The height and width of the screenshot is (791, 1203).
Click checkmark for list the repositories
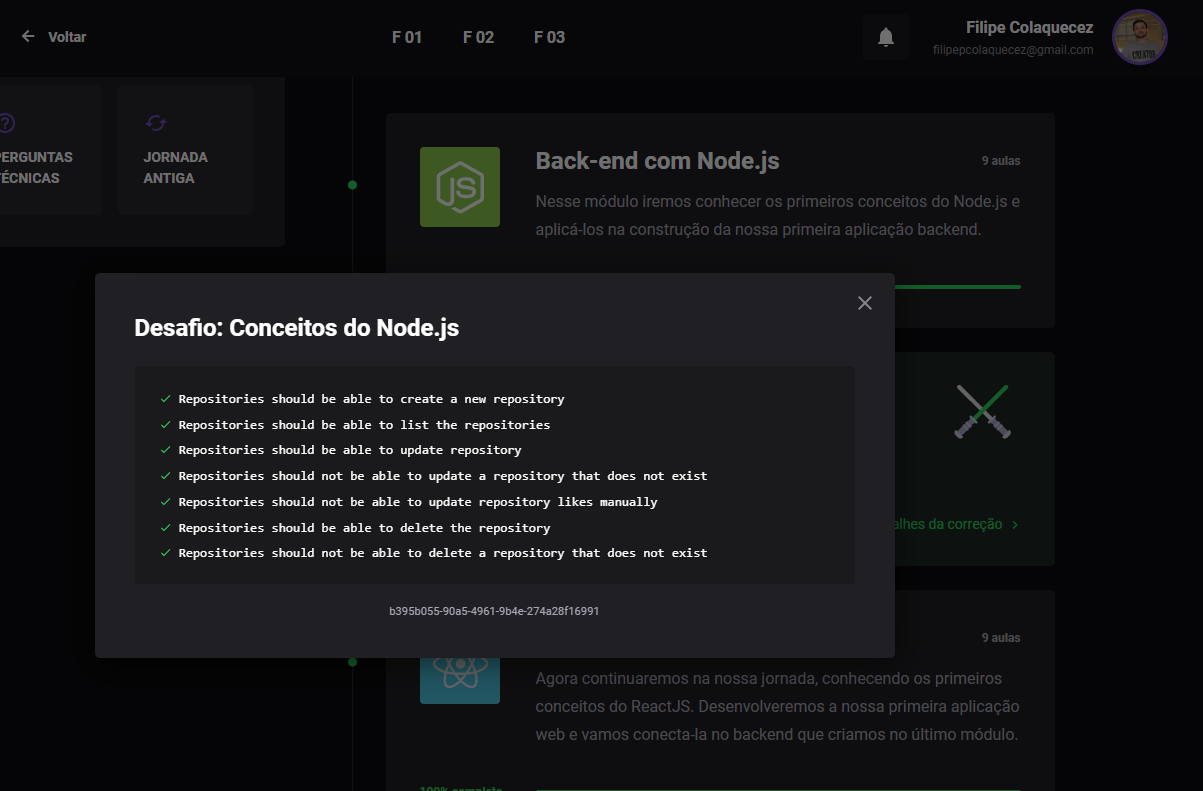(x=166, y=425)
